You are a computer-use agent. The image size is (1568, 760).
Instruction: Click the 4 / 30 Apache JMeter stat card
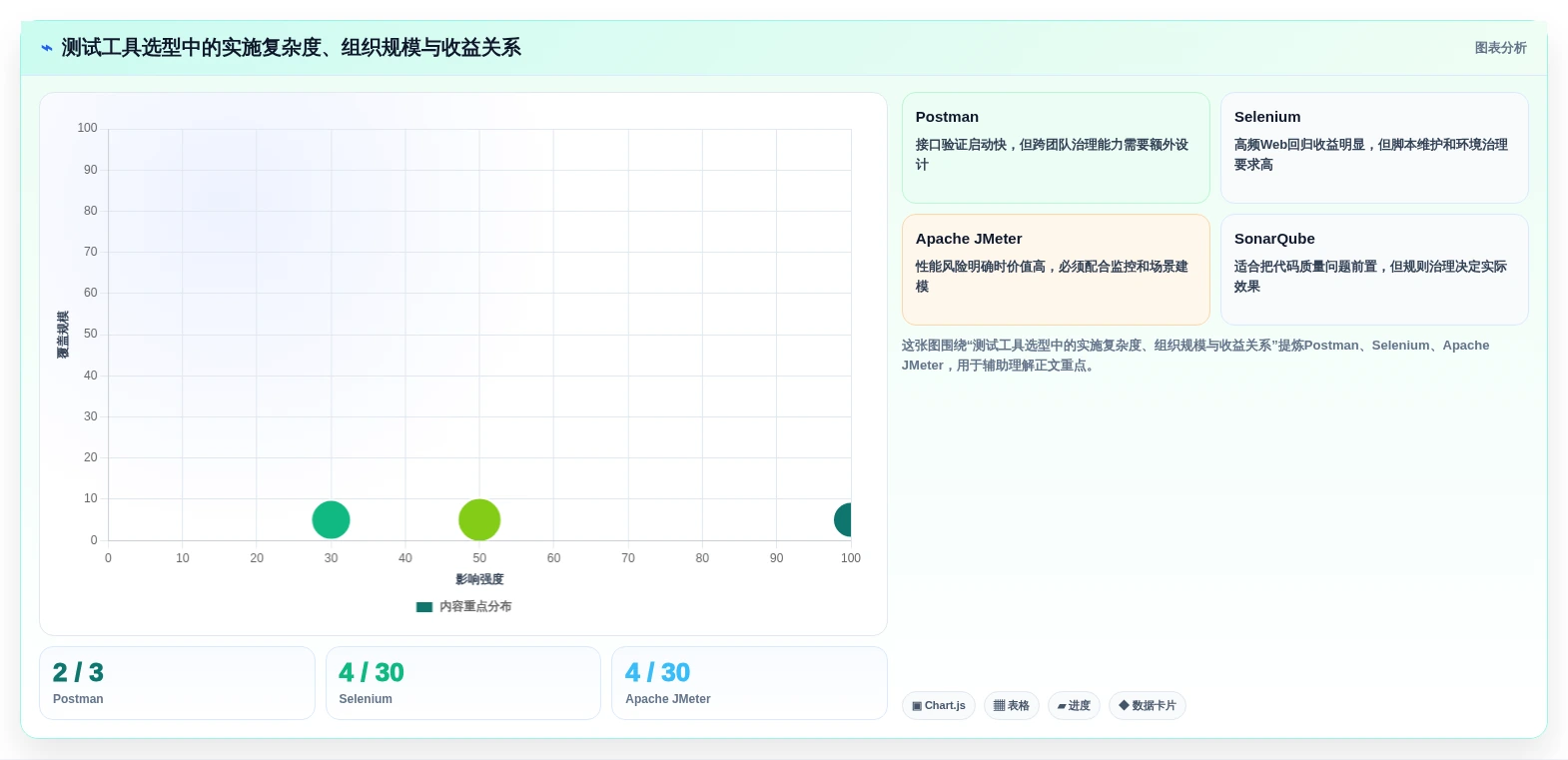[749, 683]
